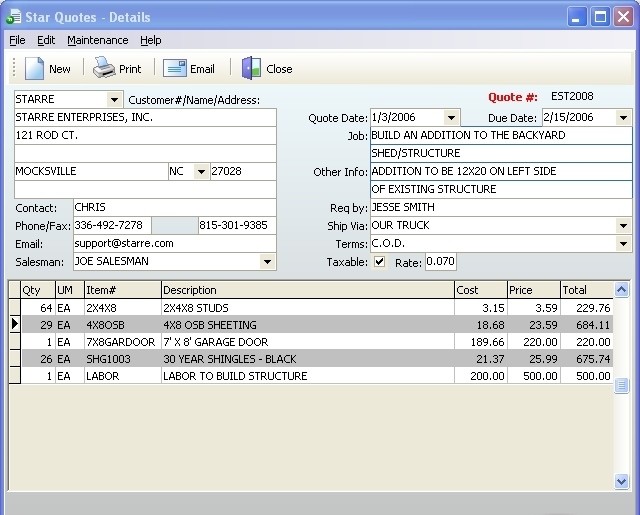Open the File menu
640x515 pixels.
point(17,40)
